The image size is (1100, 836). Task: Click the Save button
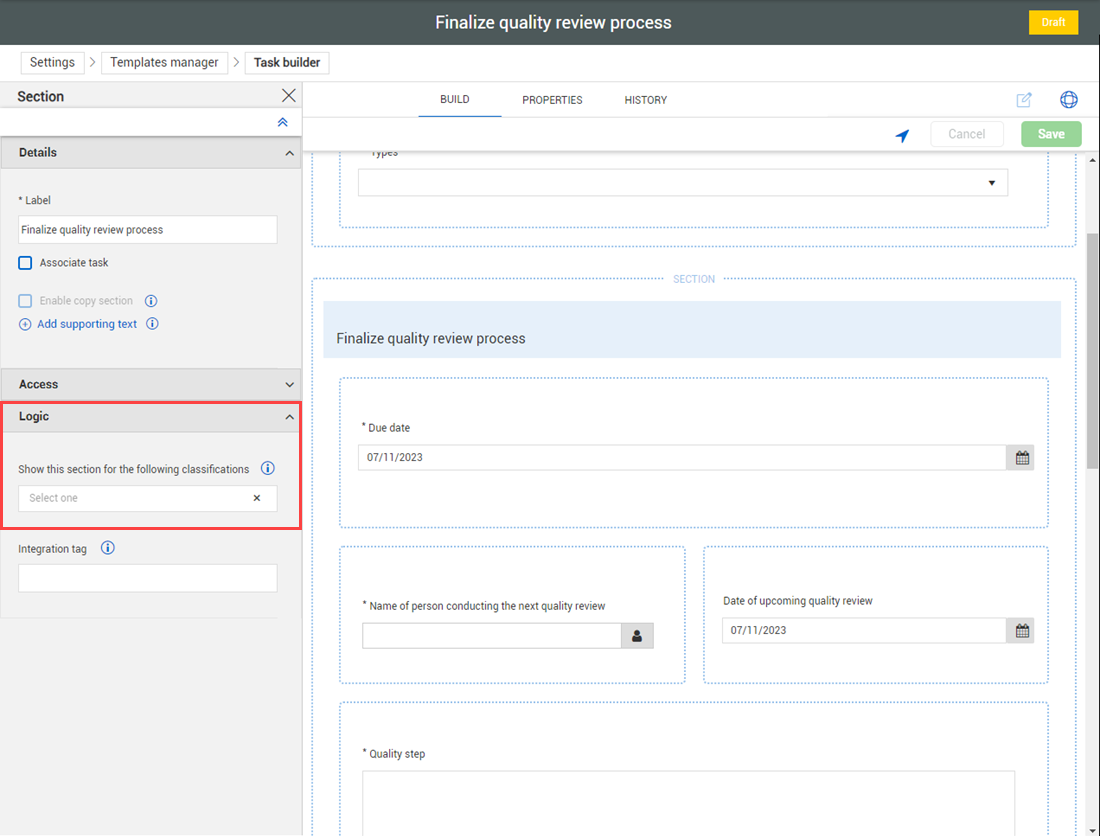click(1051, 134)
